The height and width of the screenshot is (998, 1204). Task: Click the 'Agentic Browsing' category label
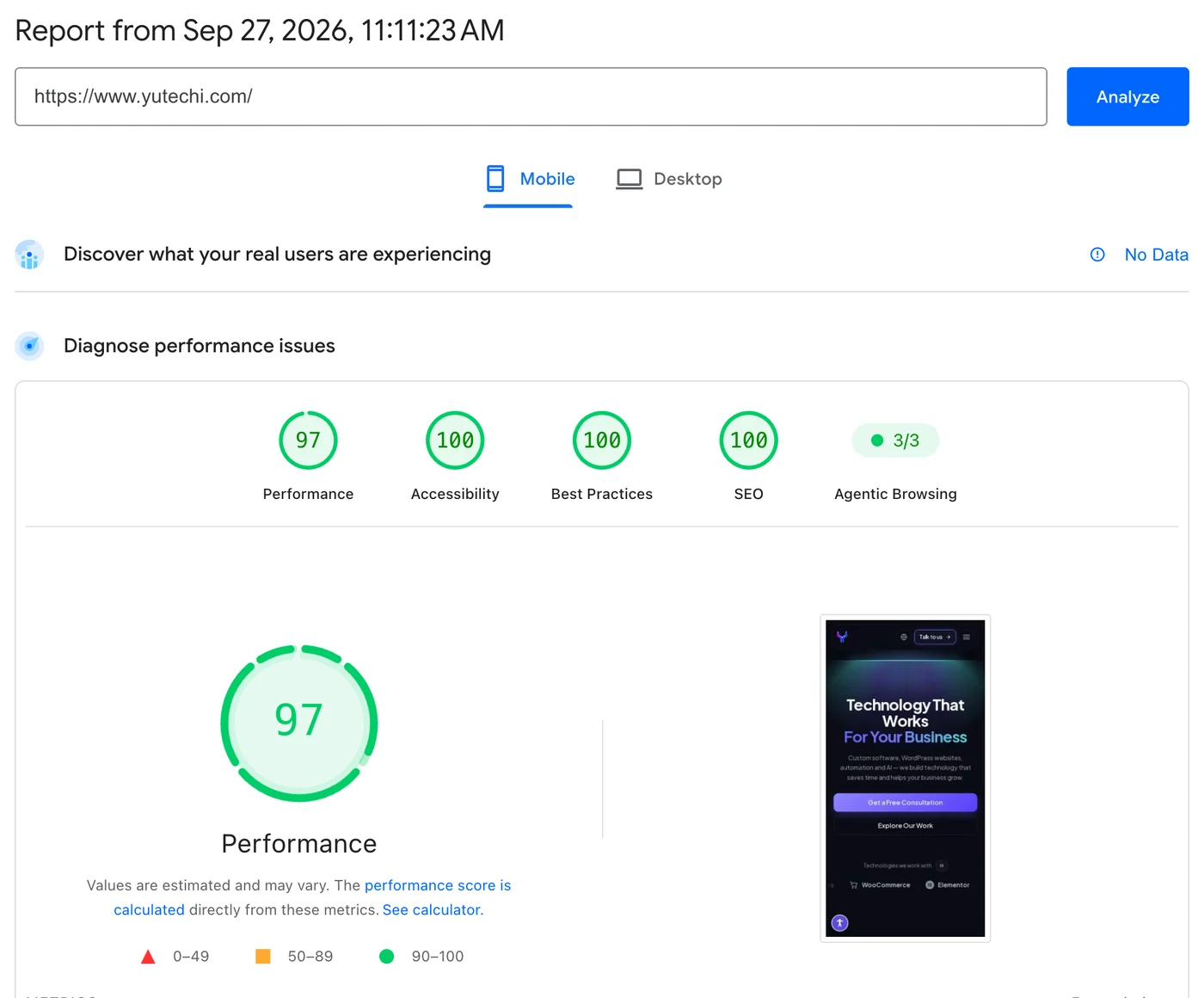click(895, 494)
